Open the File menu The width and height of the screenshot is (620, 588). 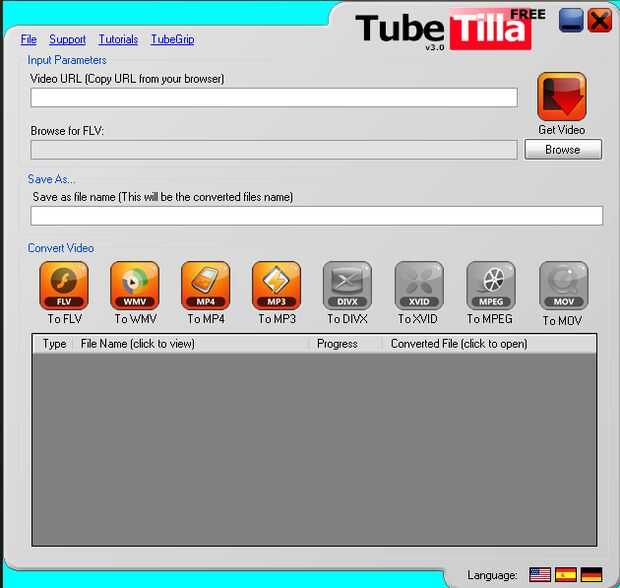click(x=29, y=39)
